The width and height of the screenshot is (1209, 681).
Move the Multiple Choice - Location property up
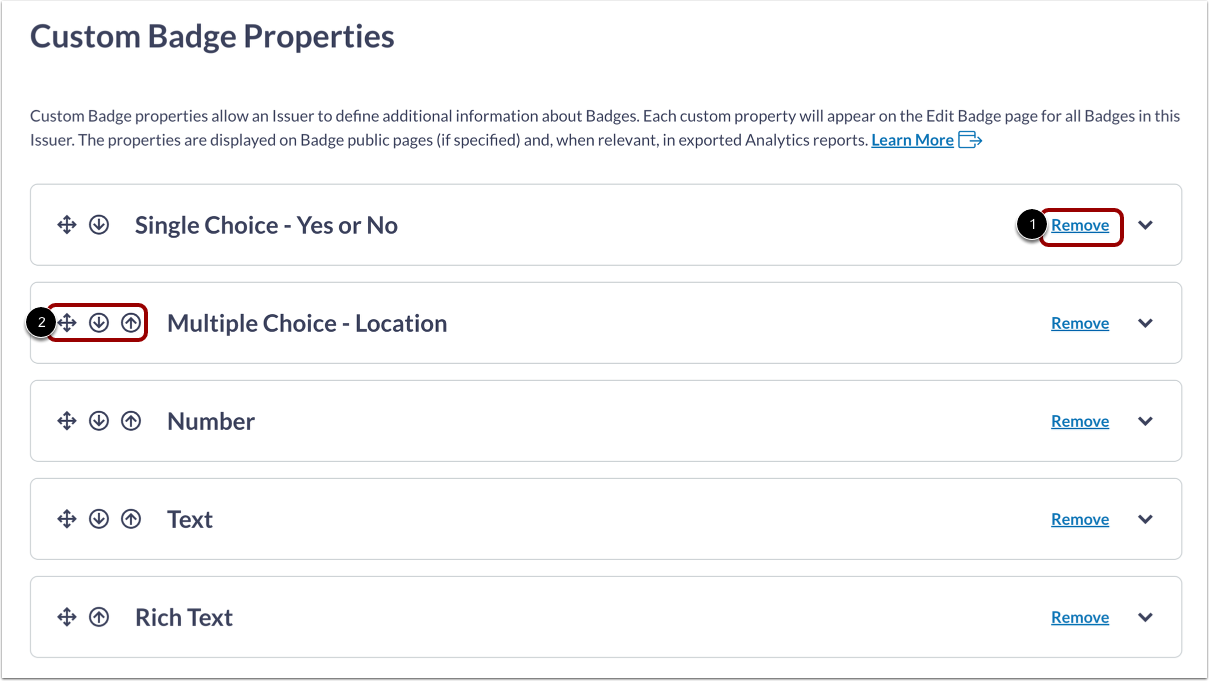[x=131, y=322]
